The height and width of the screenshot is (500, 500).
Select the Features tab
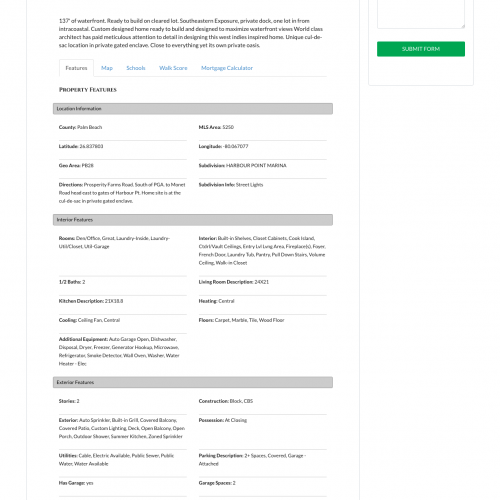(x=76, y=68)
